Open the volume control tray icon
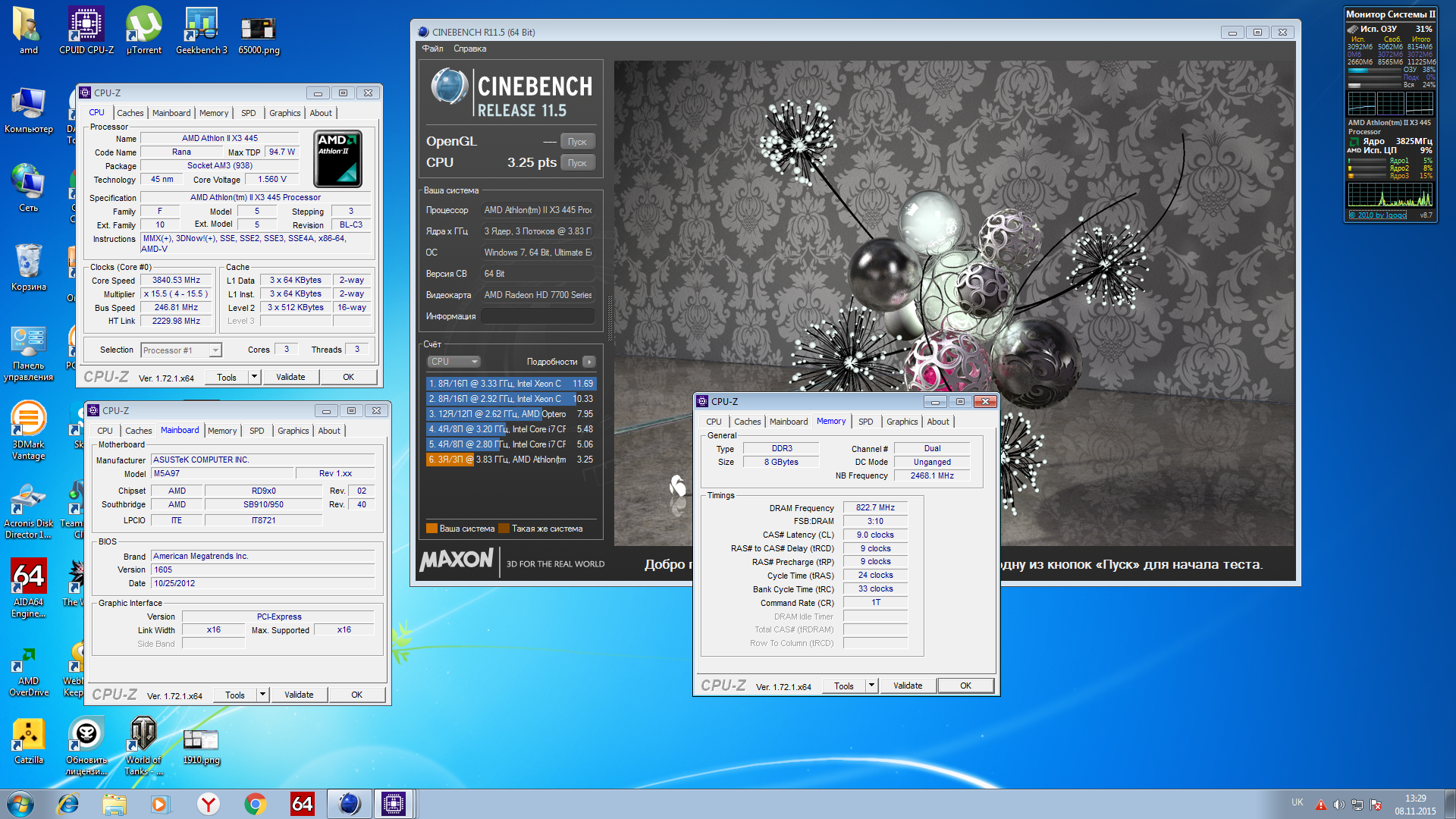The image size is (1456, 819). coord(1338,805)
